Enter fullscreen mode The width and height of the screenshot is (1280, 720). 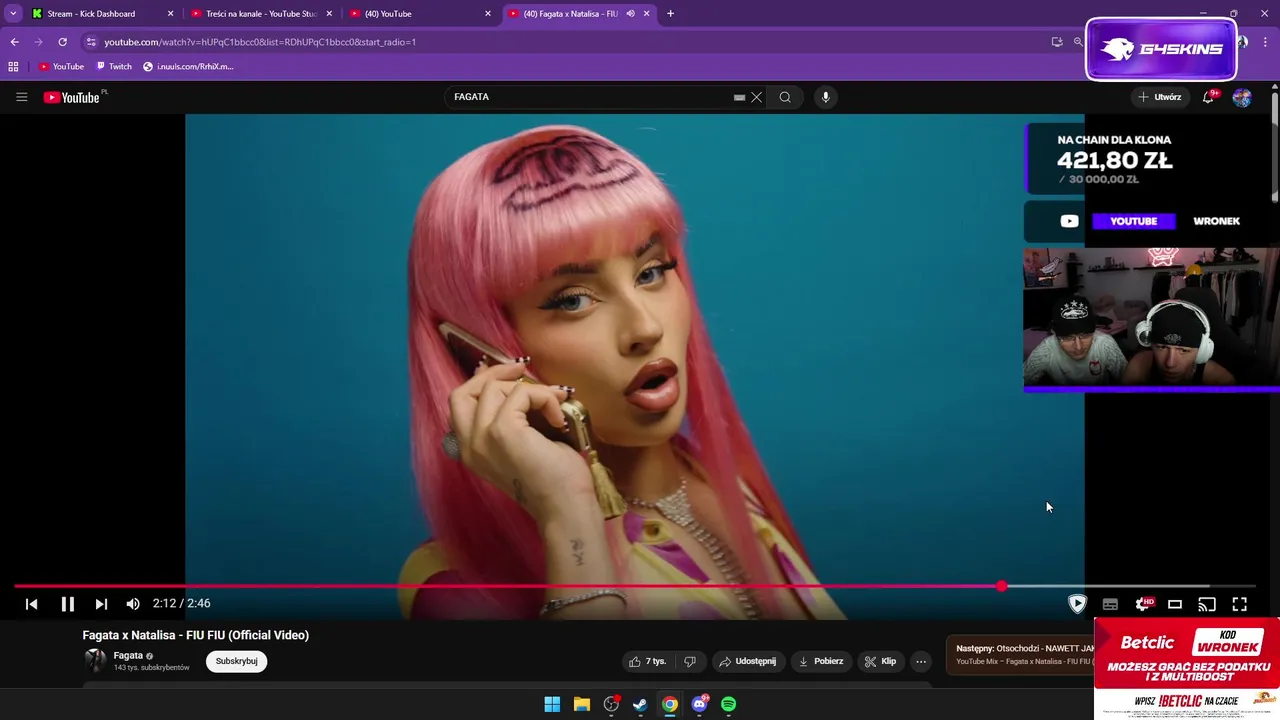[x=1239, y=604]
